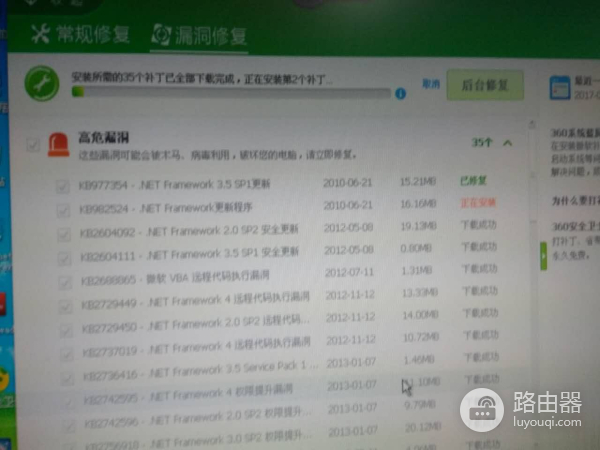
Task: Toggle the 高危漏洞 group checkbox
Action: coord(33,145)
